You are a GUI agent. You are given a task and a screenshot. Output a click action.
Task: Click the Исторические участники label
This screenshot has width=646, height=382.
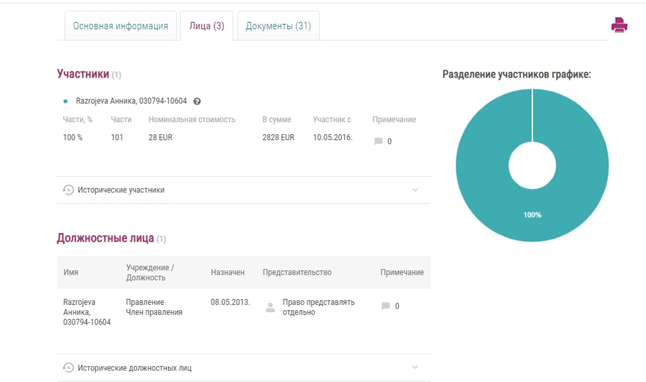(x=121, y=190)
